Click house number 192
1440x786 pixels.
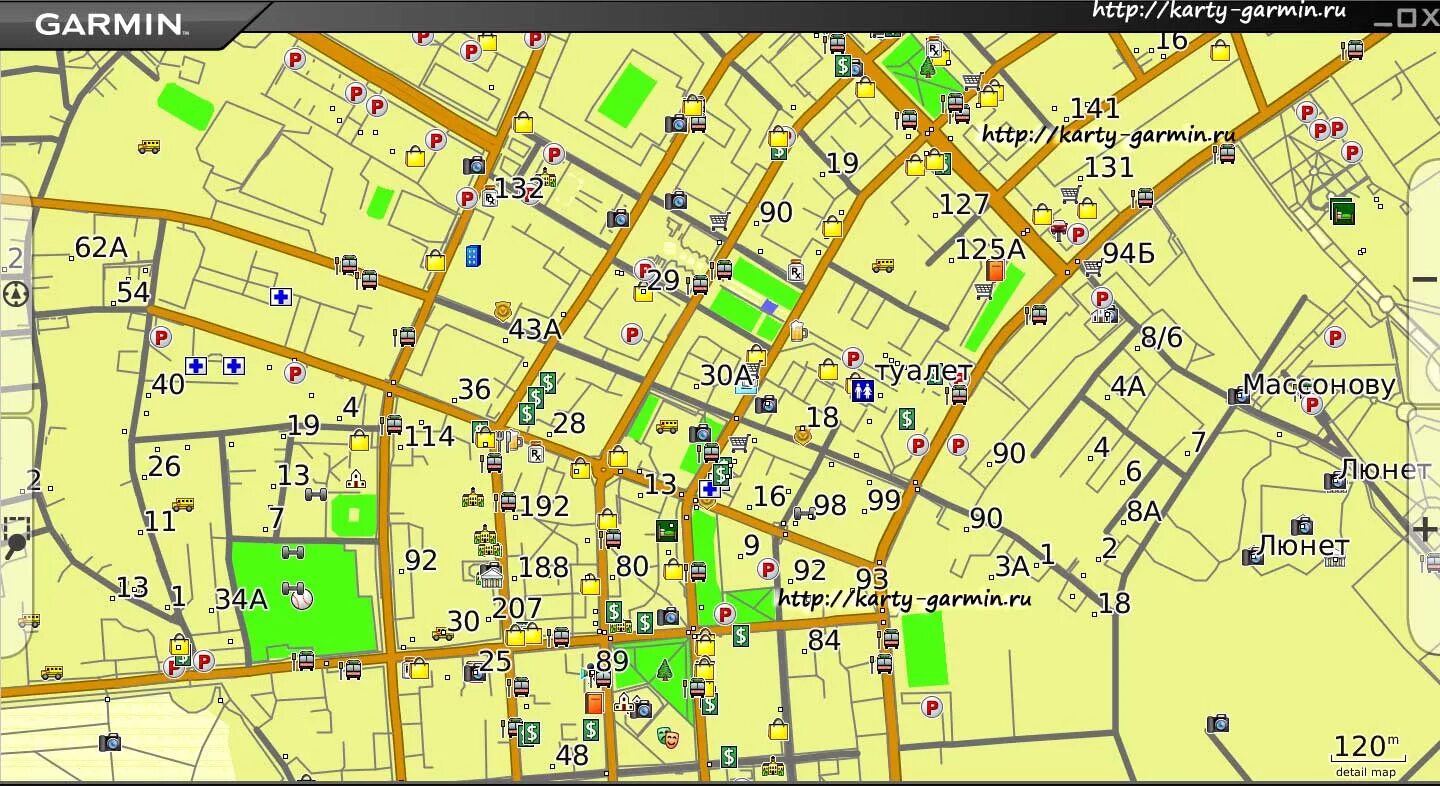pyautogui.click(x=544, y=506)
